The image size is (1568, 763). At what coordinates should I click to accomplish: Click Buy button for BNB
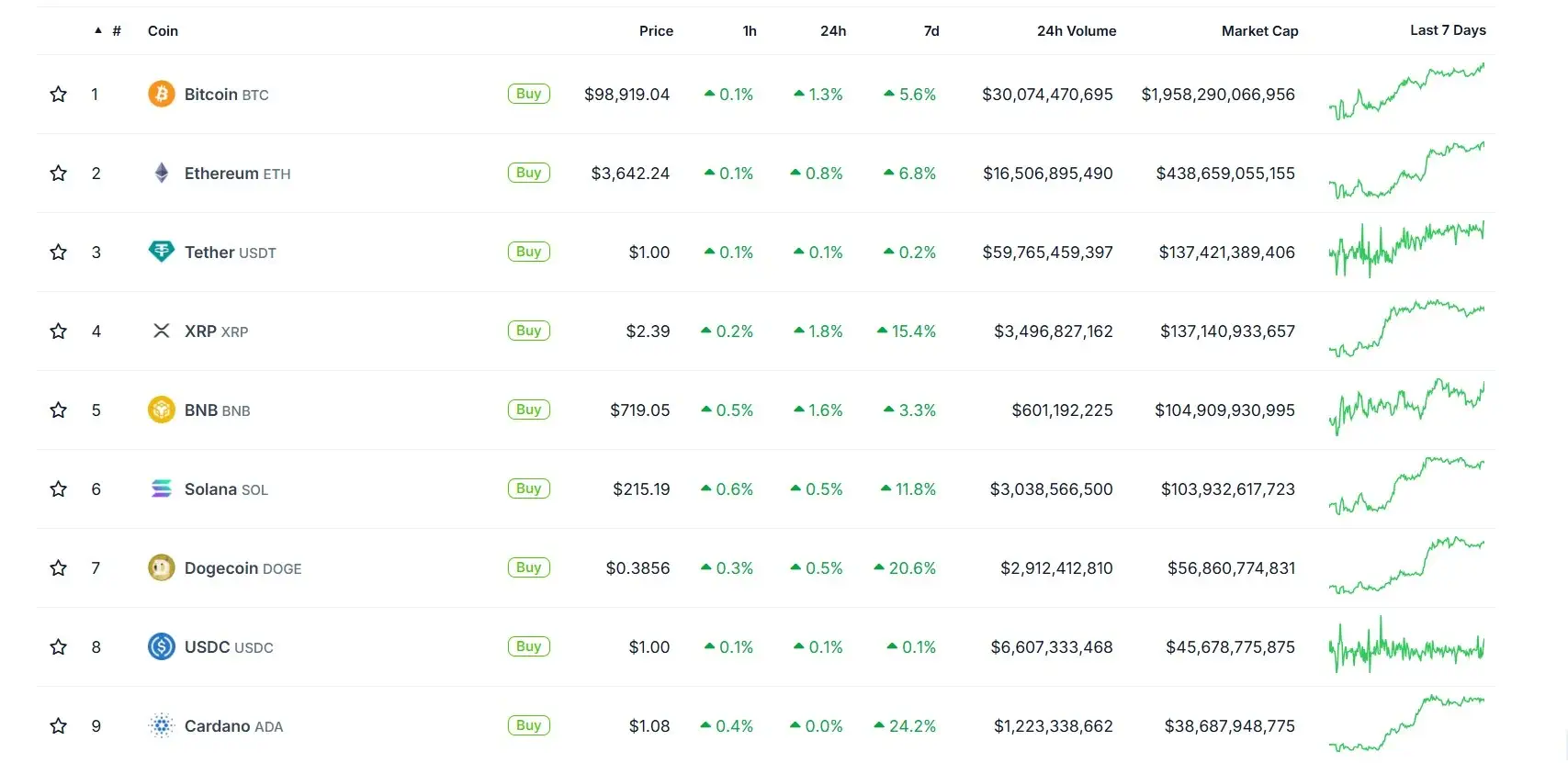529,410
